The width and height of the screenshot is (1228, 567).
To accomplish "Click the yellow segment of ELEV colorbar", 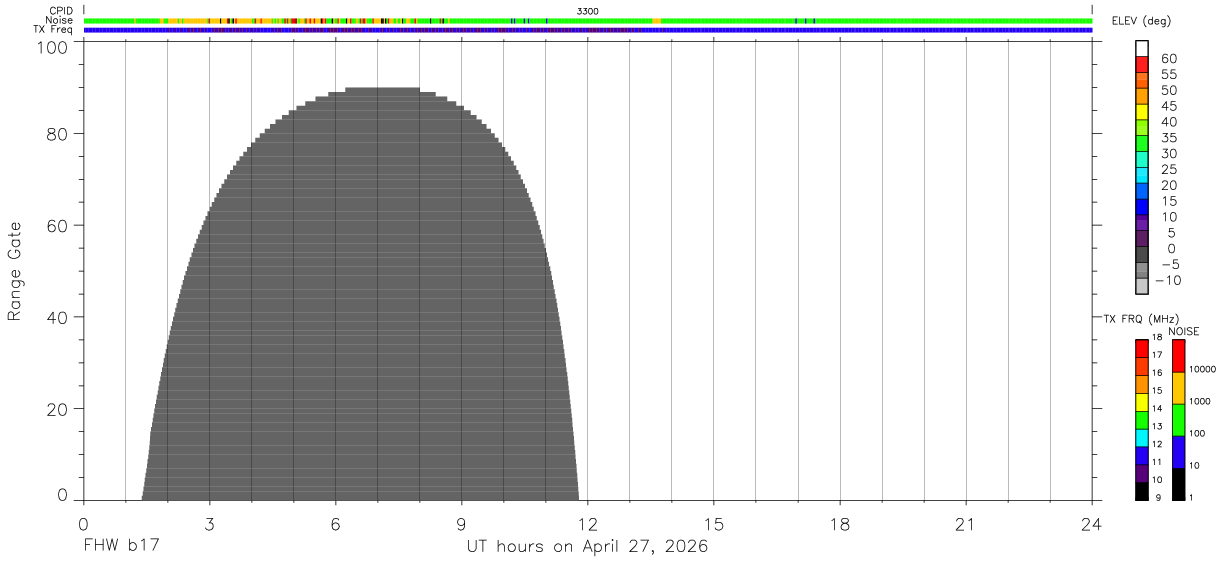I will (1142, 112).
